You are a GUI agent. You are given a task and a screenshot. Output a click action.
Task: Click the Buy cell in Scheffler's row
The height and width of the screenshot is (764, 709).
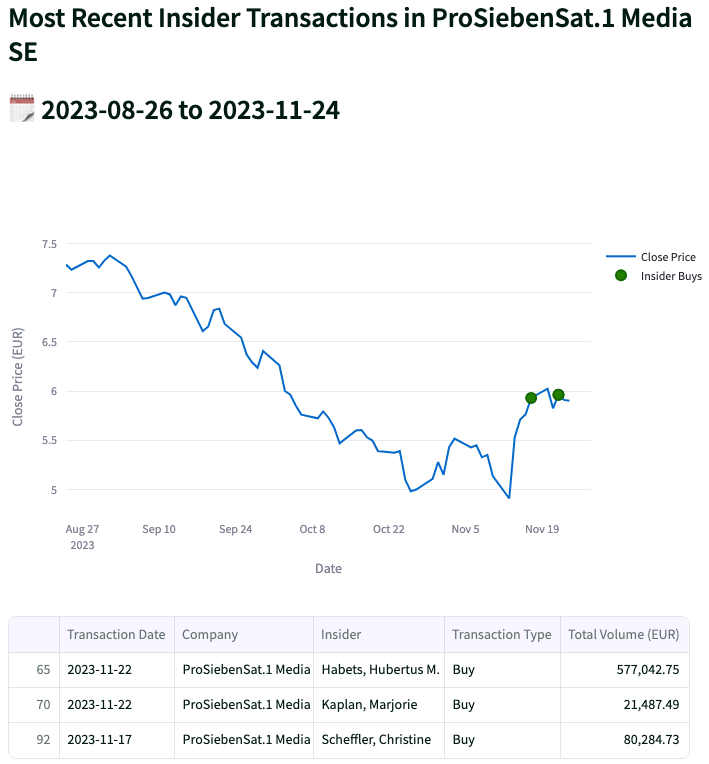click(x=502, y=740)
